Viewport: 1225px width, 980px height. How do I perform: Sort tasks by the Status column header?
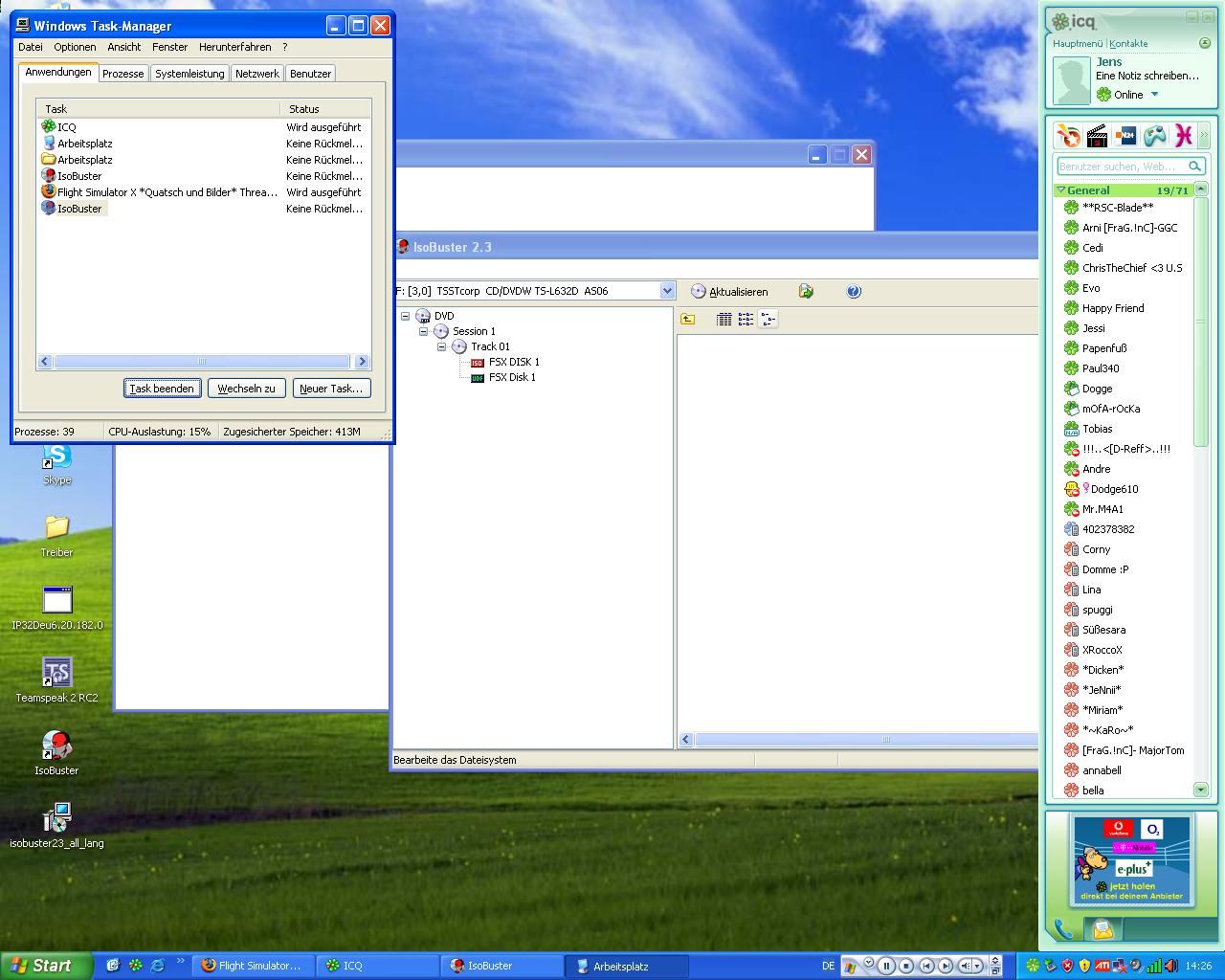tap(325, 109)
